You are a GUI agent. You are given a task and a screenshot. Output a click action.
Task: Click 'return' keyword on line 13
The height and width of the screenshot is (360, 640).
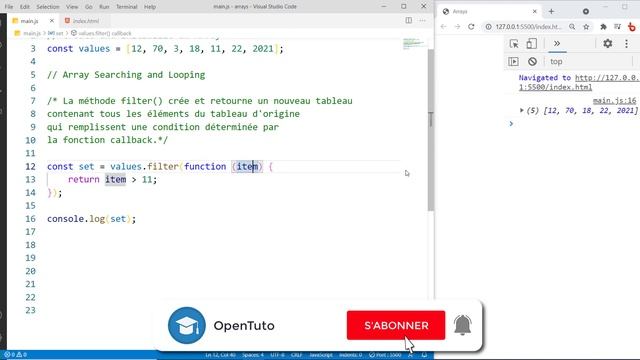(84, 180)
